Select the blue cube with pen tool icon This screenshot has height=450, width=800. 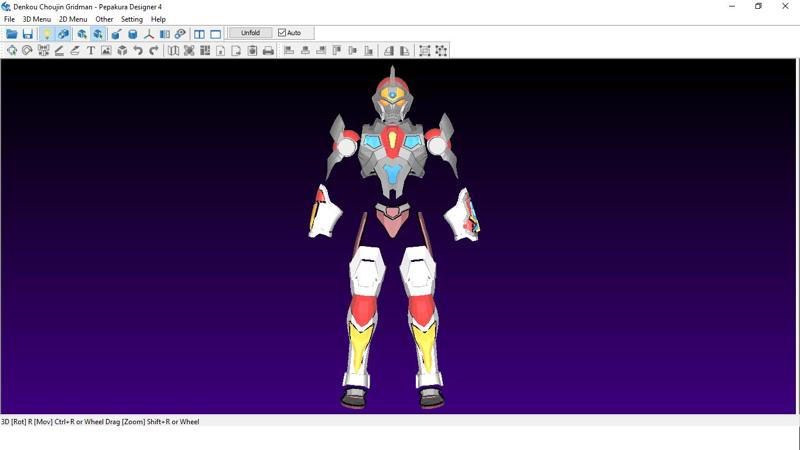(116, 34)
